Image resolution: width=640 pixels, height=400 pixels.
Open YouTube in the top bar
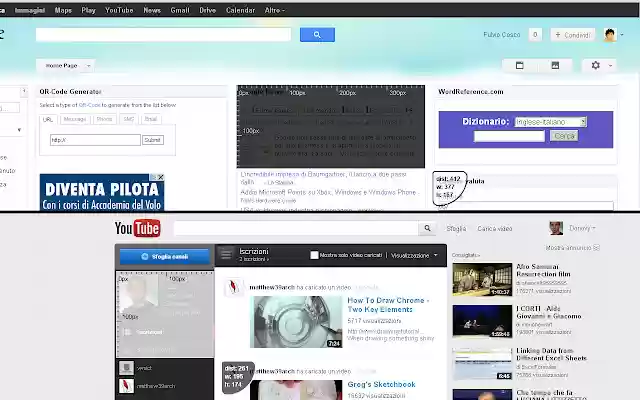(x=119, y=10)
